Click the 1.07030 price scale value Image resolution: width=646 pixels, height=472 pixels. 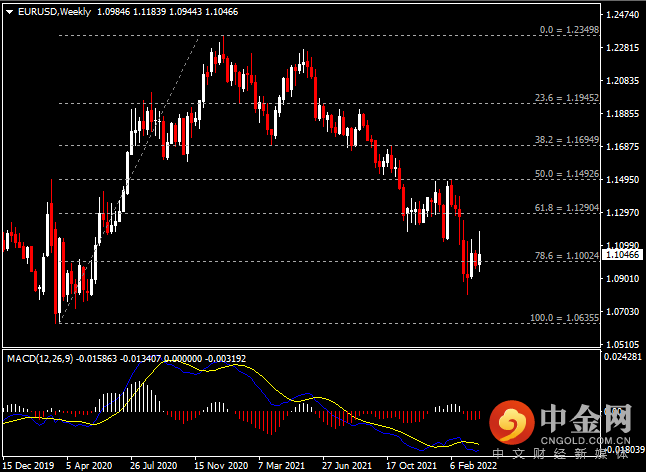click(623, 312)
